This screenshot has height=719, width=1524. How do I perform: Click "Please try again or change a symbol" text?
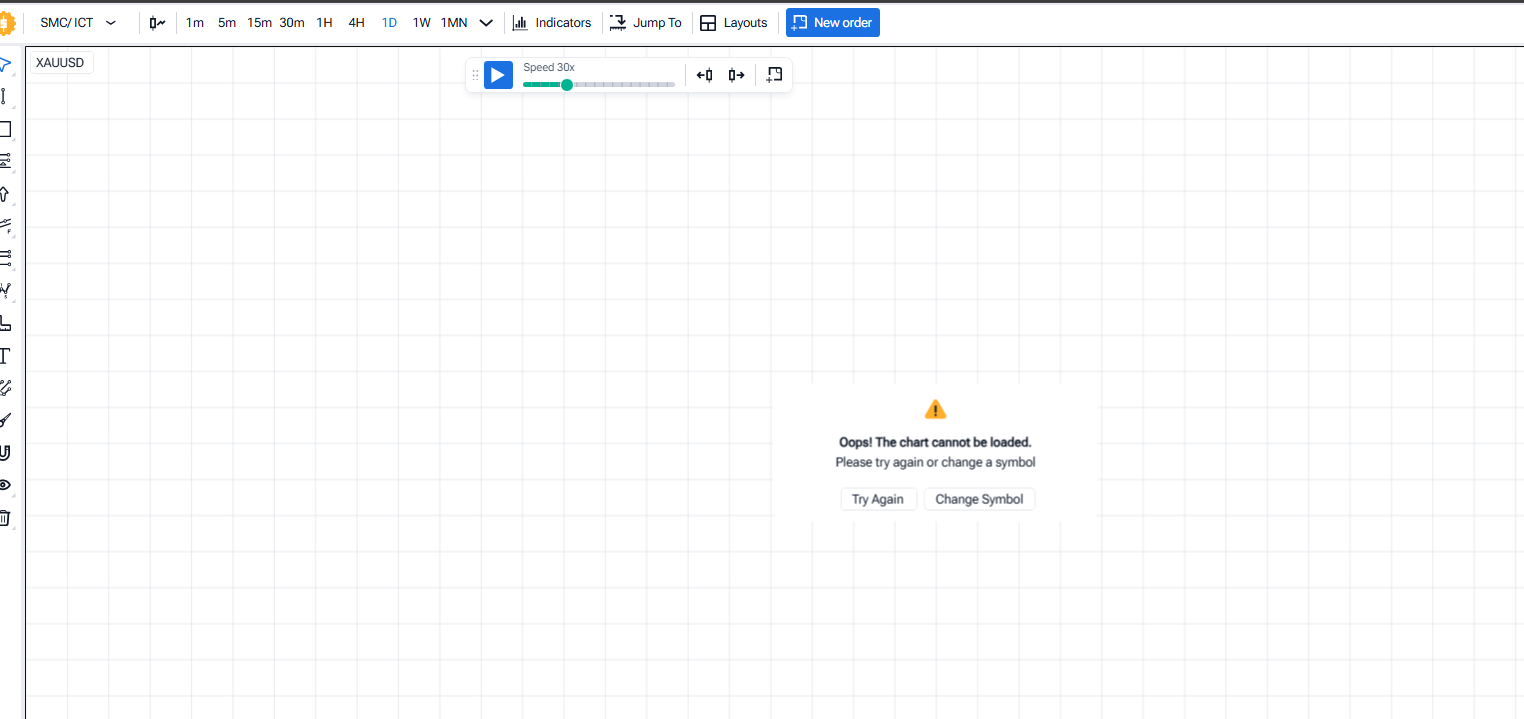point(935,462)
